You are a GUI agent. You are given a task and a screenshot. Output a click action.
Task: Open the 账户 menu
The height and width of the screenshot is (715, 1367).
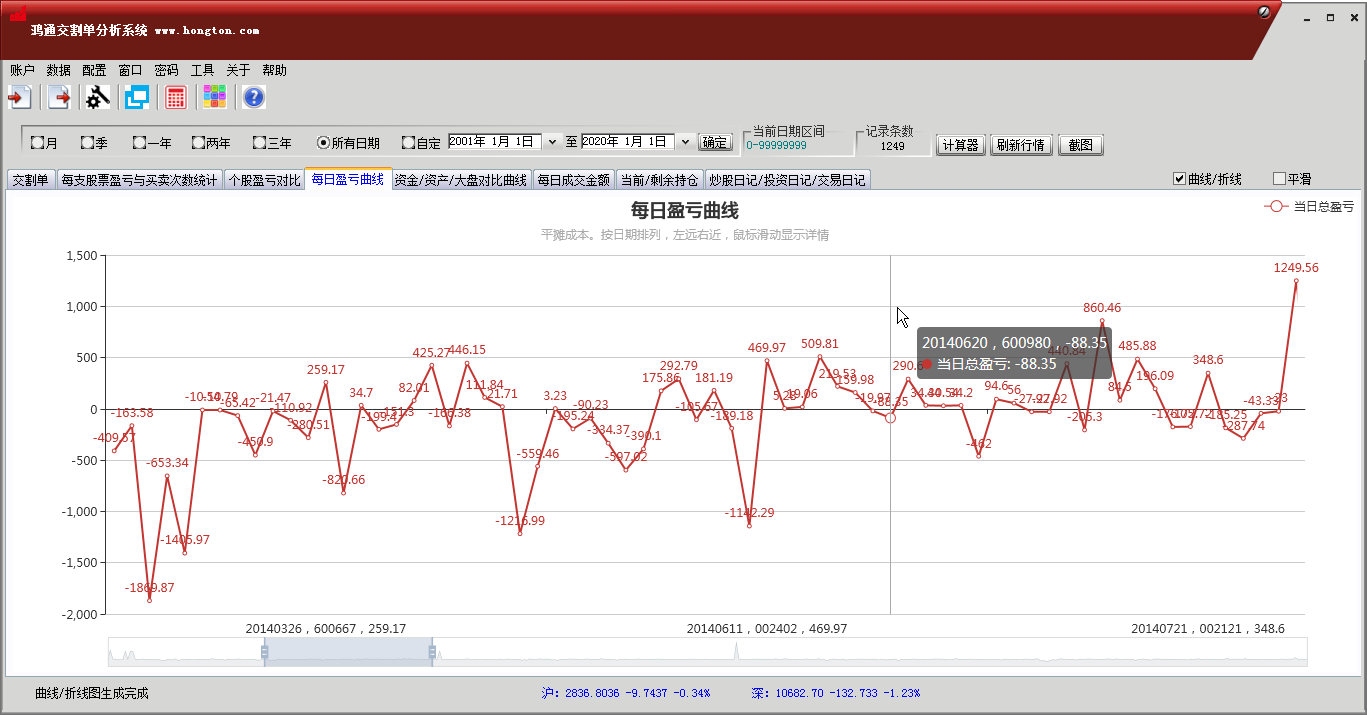[x=22, y=70]
